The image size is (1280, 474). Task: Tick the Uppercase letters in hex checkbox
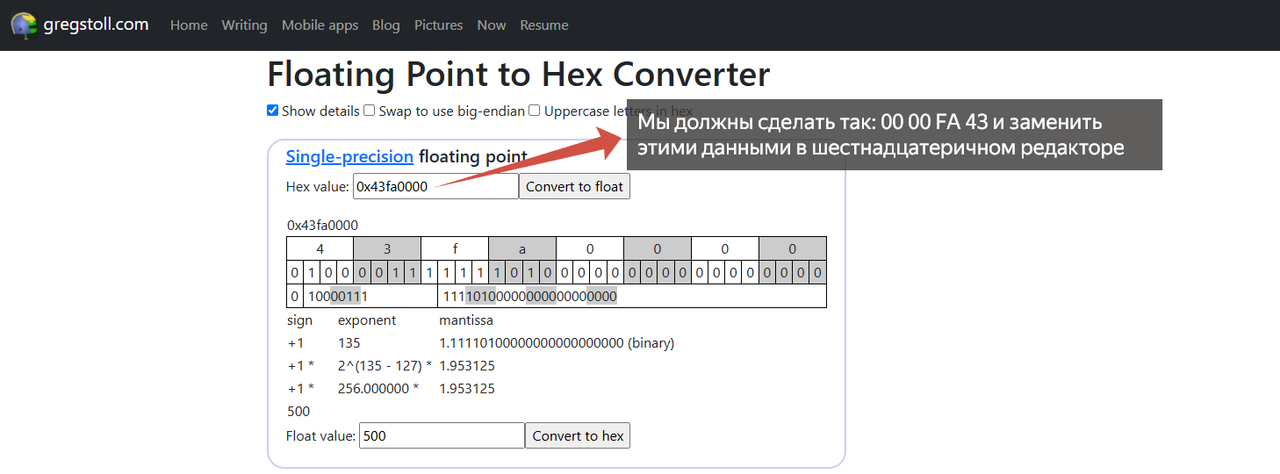pyautogui.click(x=535, y=111)
